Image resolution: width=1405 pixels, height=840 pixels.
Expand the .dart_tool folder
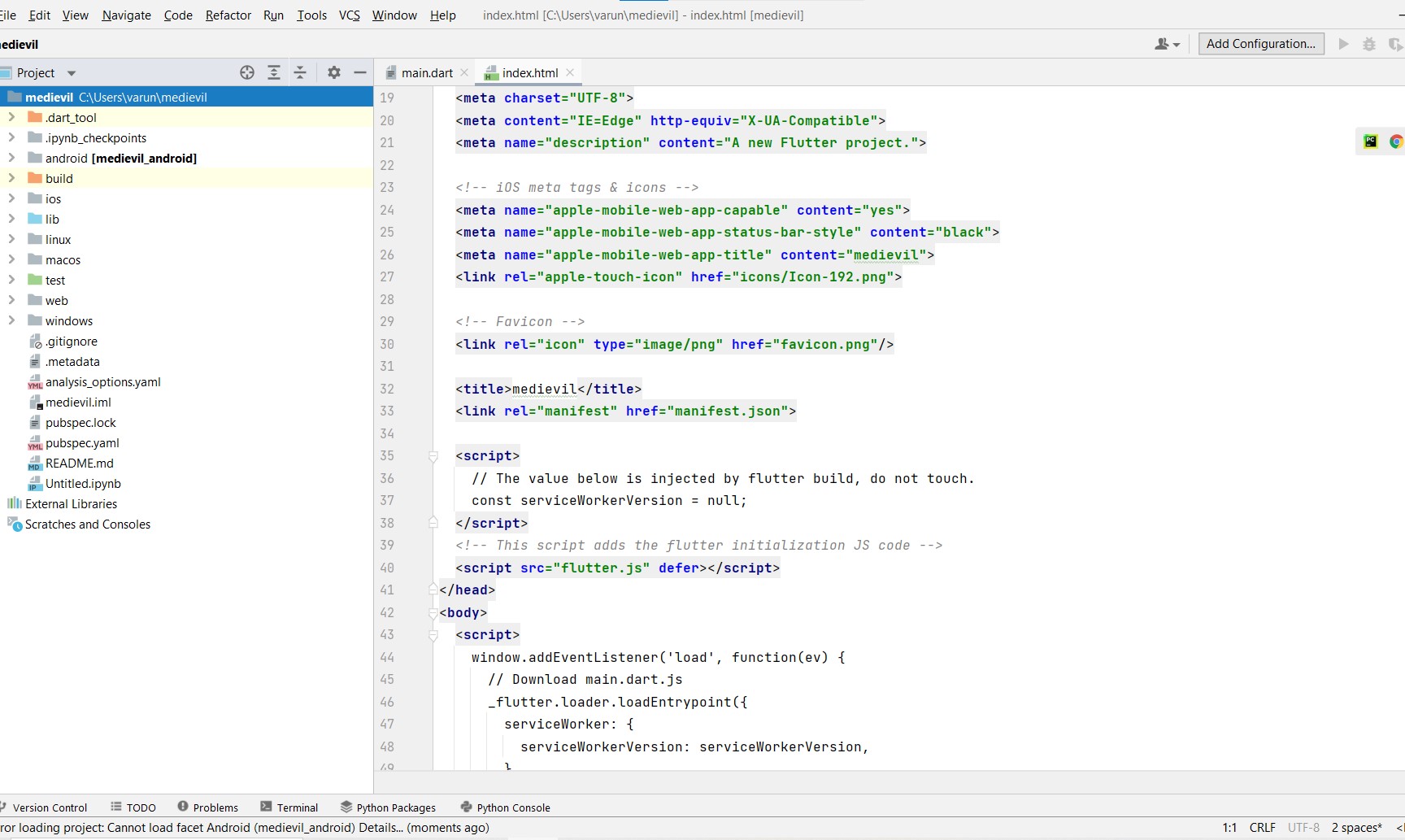[11, 117]
